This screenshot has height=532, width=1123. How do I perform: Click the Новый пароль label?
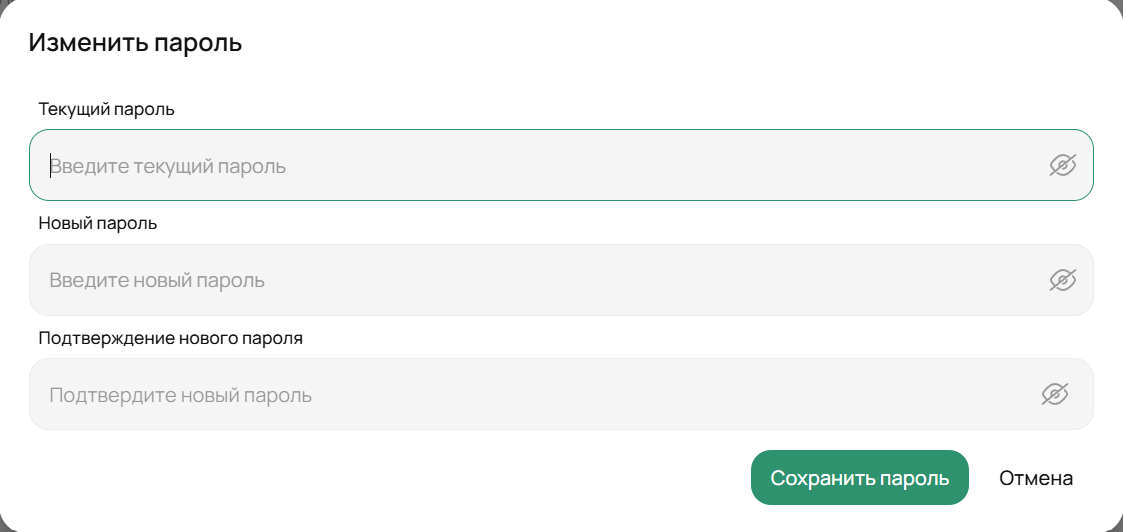coord(97,223)
